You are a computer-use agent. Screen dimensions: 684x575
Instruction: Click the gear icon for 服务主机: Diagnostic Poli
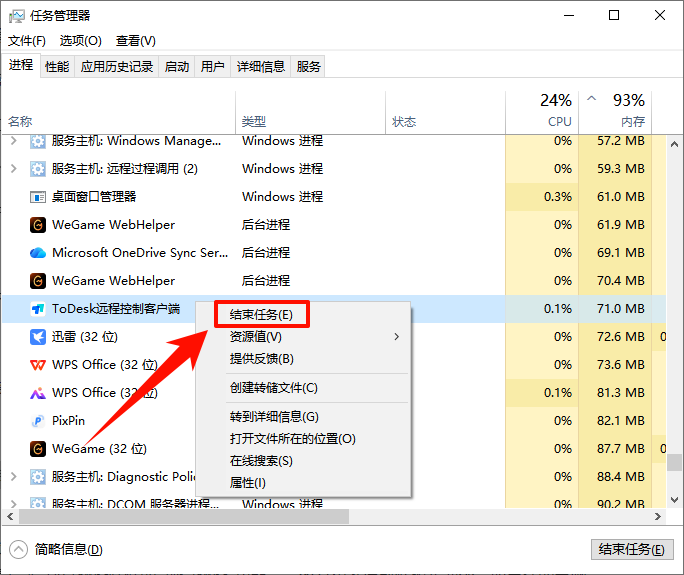tap(38, 477)
